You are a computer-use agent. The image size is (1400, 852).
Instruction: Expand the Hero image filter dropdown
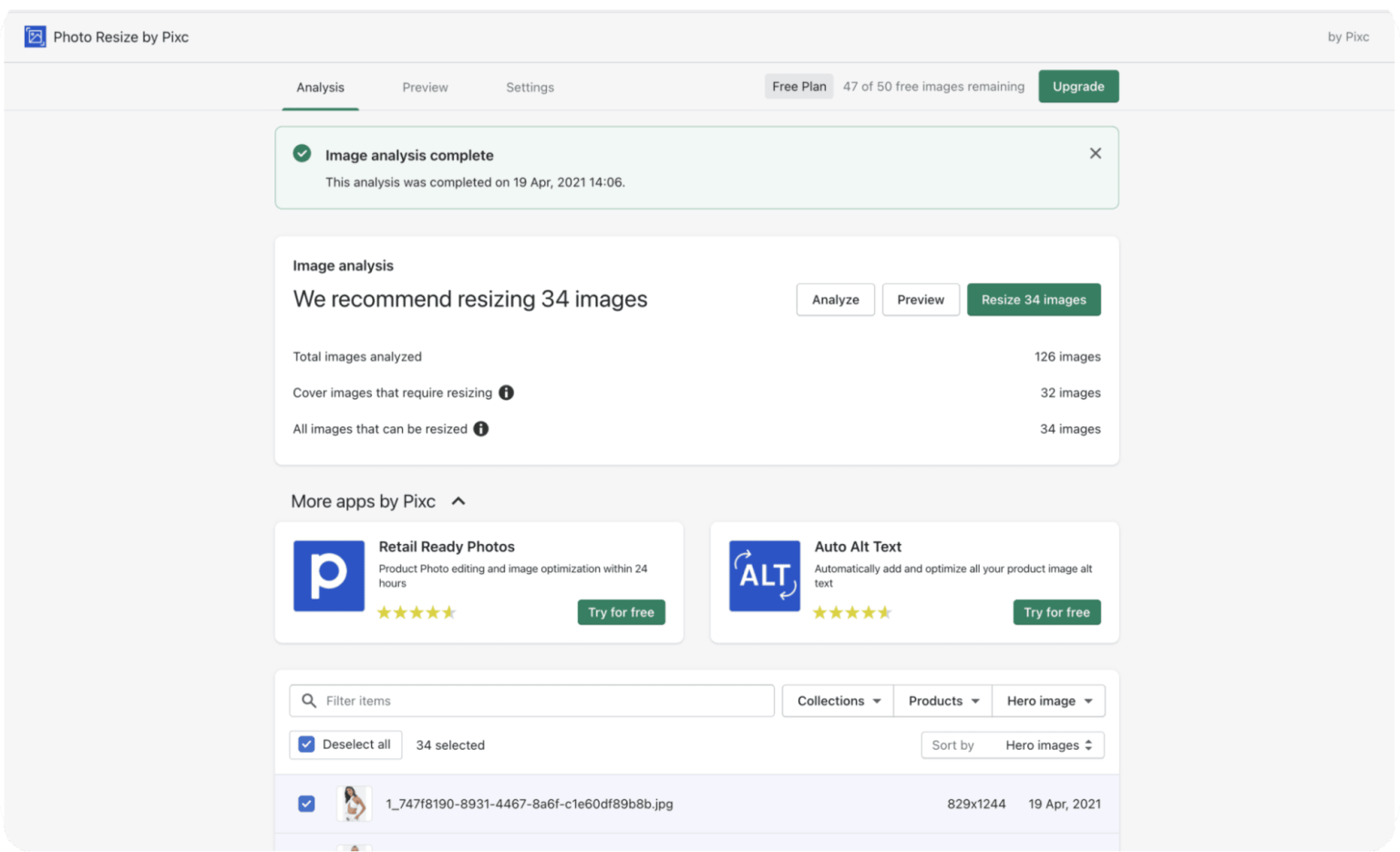[1047, 700]
